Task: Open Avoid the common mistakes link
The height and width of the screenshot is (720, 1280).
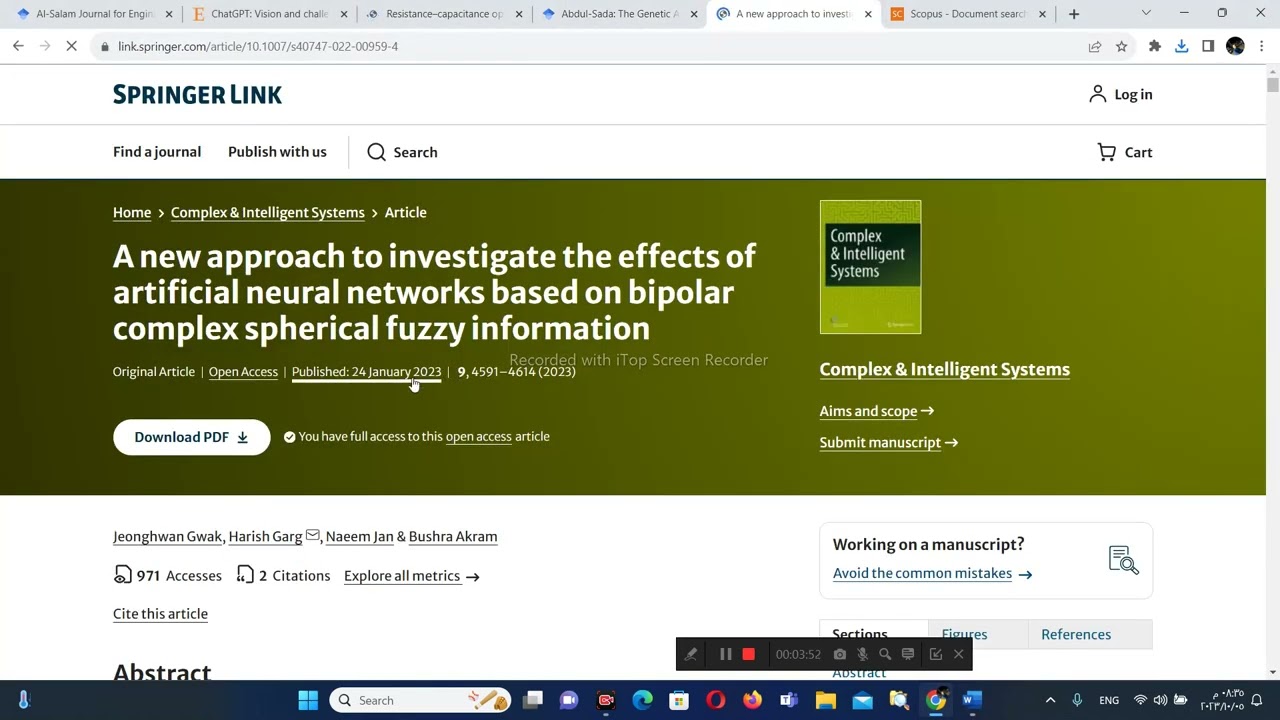Action: (932, 573)
